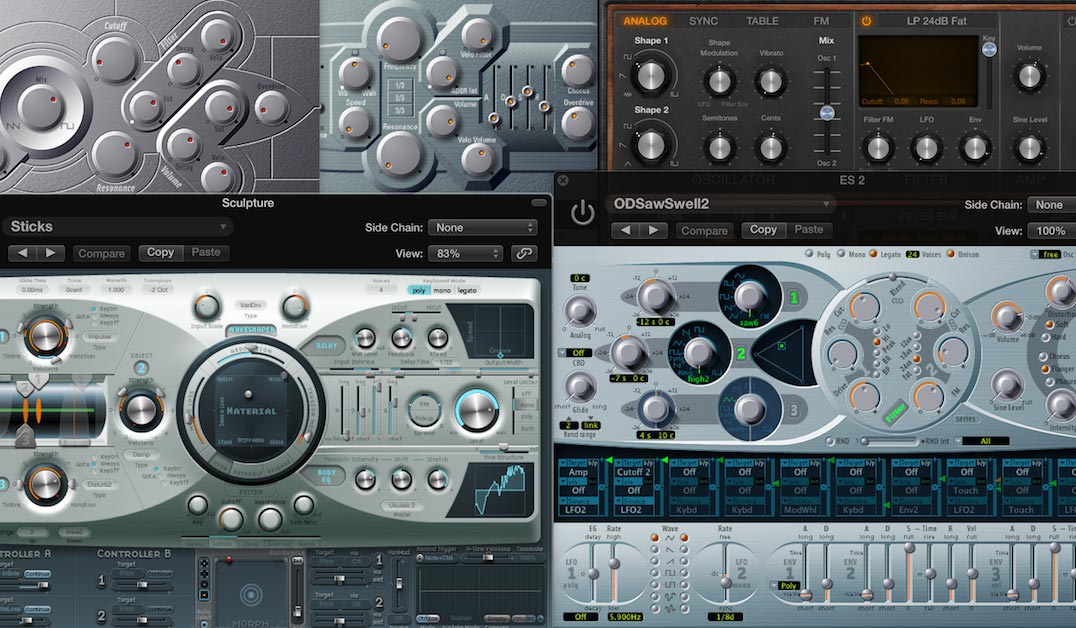This screenshot has width=1076, height=628.
Task: Click Copy in the ES2 window
Action: point(763,230)
